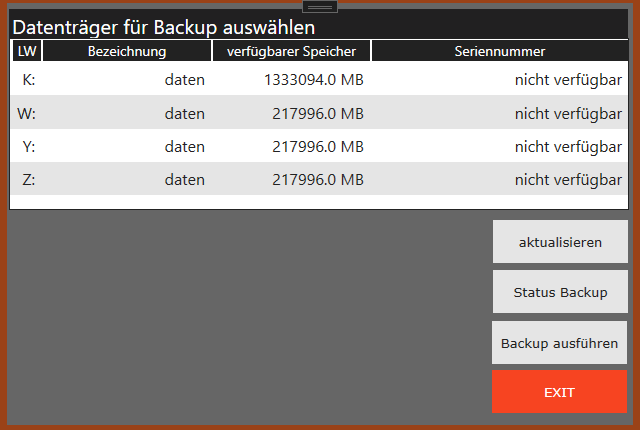Sort by the LW column header
The height and width of the screenshot is (430, 640).
point(27,51)
